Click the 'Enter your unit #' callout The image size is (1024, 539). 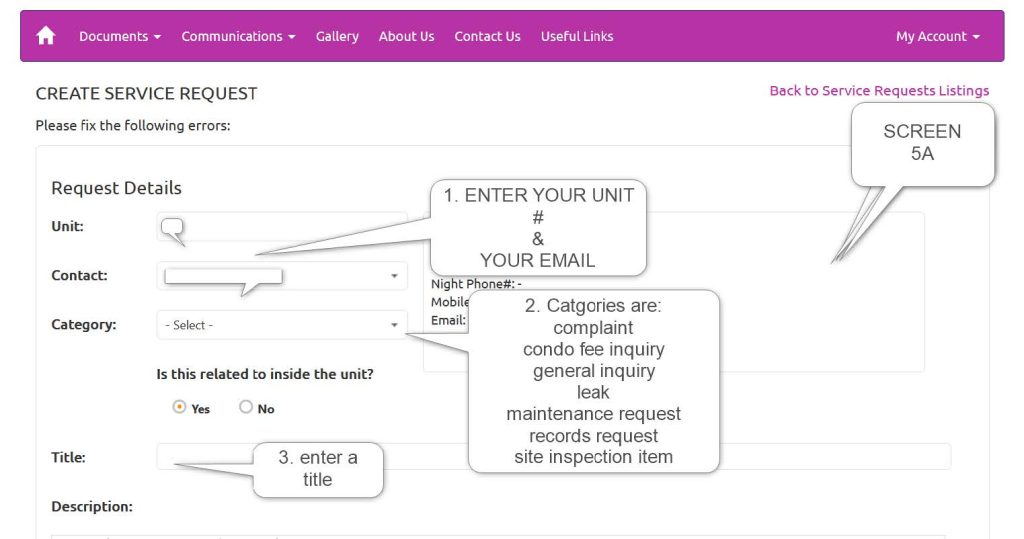pyautogui.click(x=538, y=227)
